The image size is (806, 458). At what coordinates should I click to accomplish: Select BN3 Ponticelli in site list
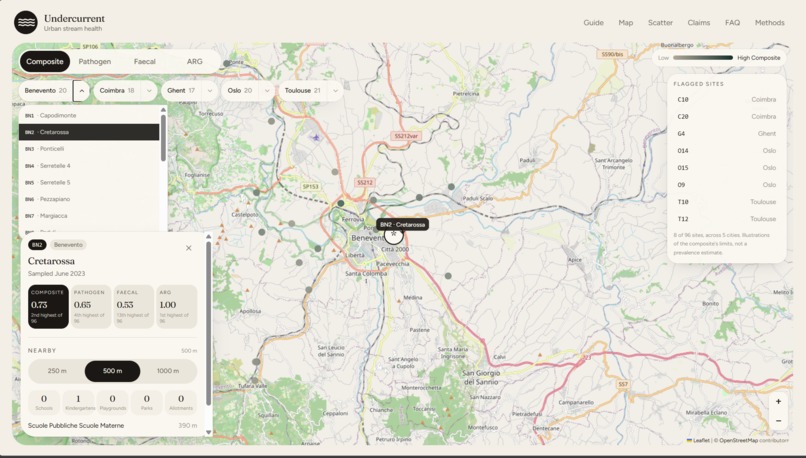point(89,149)
